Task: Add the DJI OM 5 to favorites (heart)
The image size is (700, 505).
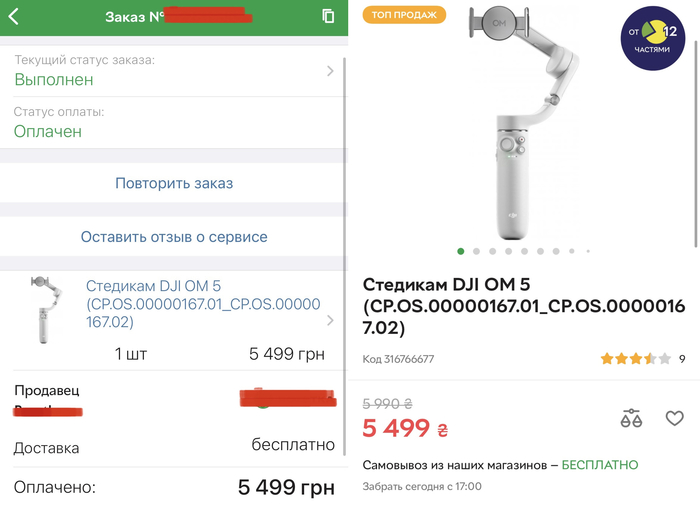Action: 674,418
